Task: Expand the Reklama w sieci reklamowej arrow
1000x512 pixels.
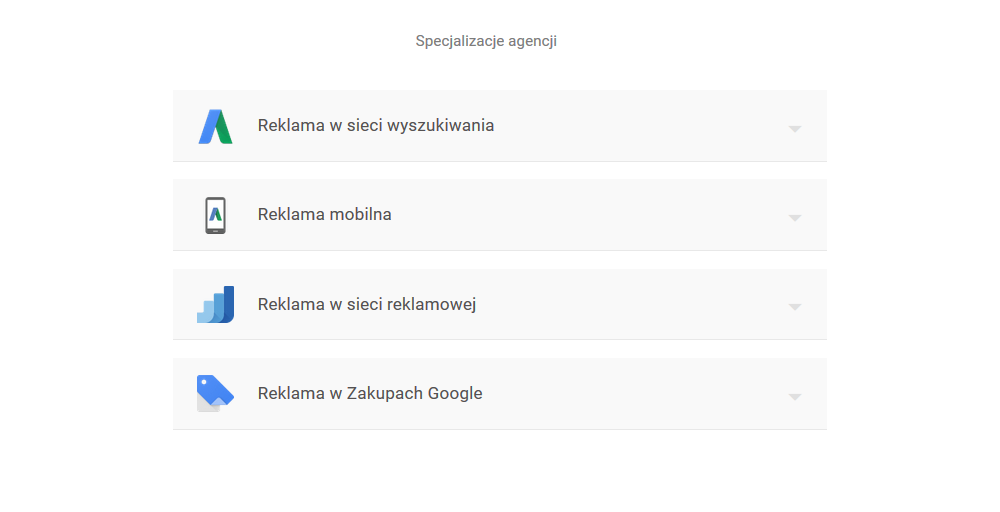Action: tap(795, 307)
